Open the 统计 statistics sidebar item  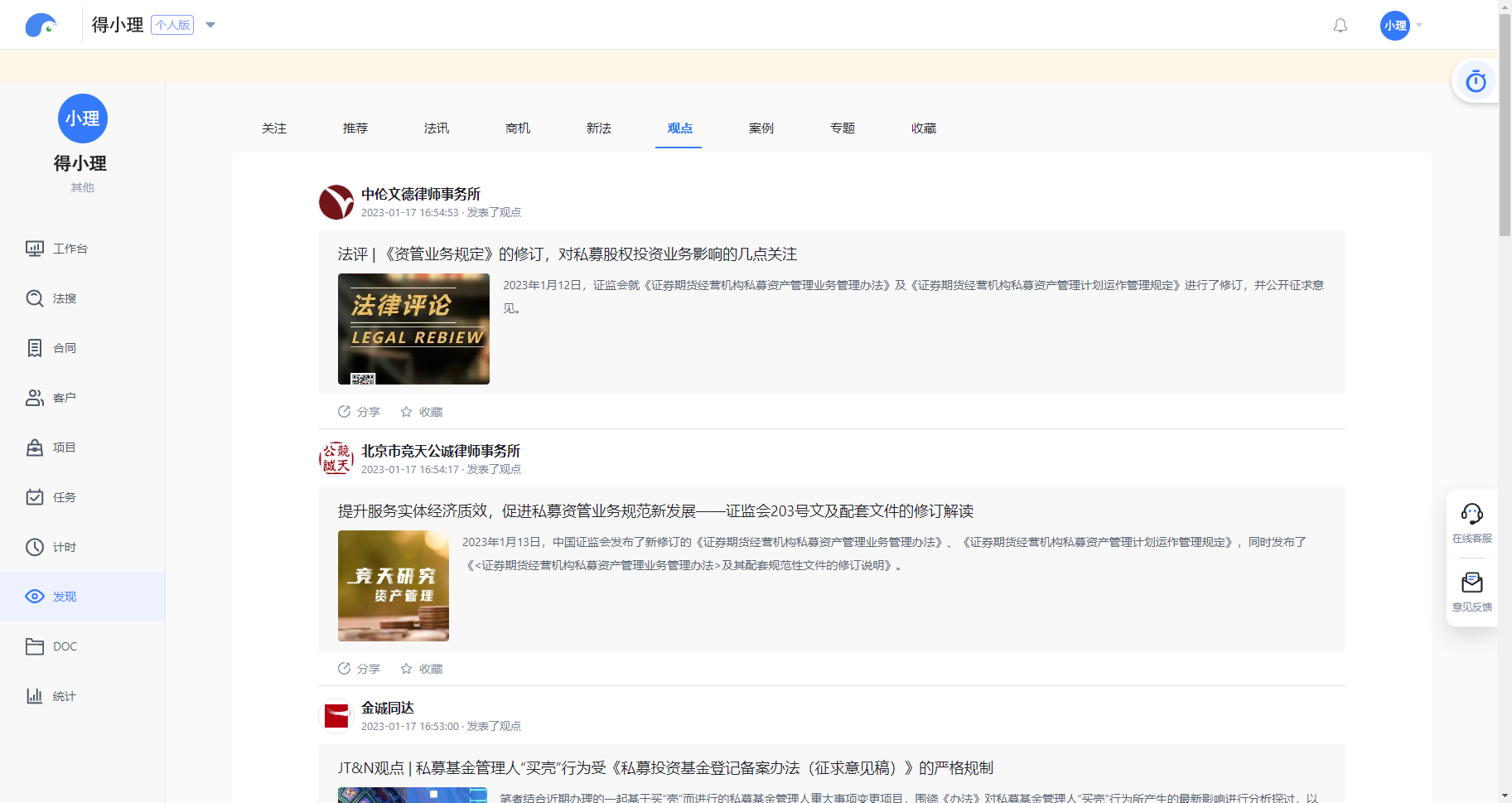coord(82,696)
